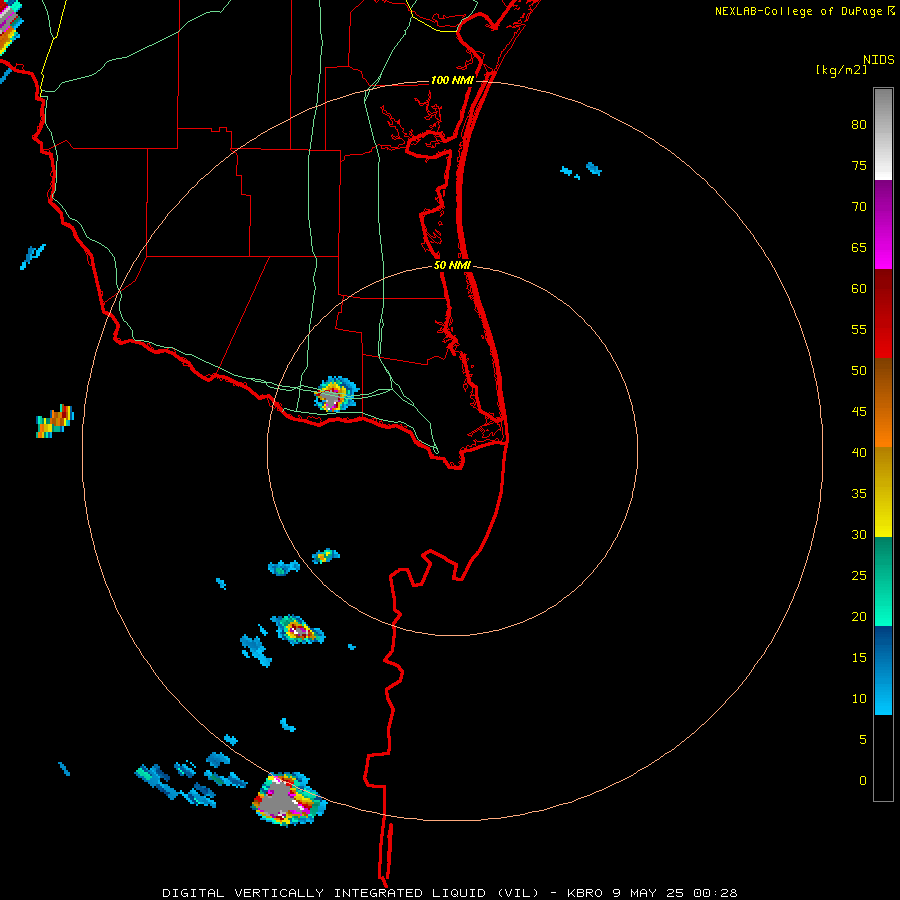The image size is (900, 900).
Task: Select the 100 NMI range ring label
Action: (x=452, y=80)
